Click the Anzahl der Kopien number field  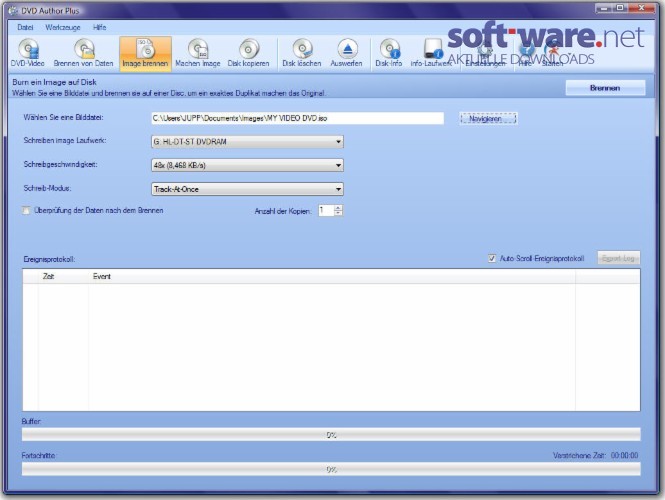[326, 210]
